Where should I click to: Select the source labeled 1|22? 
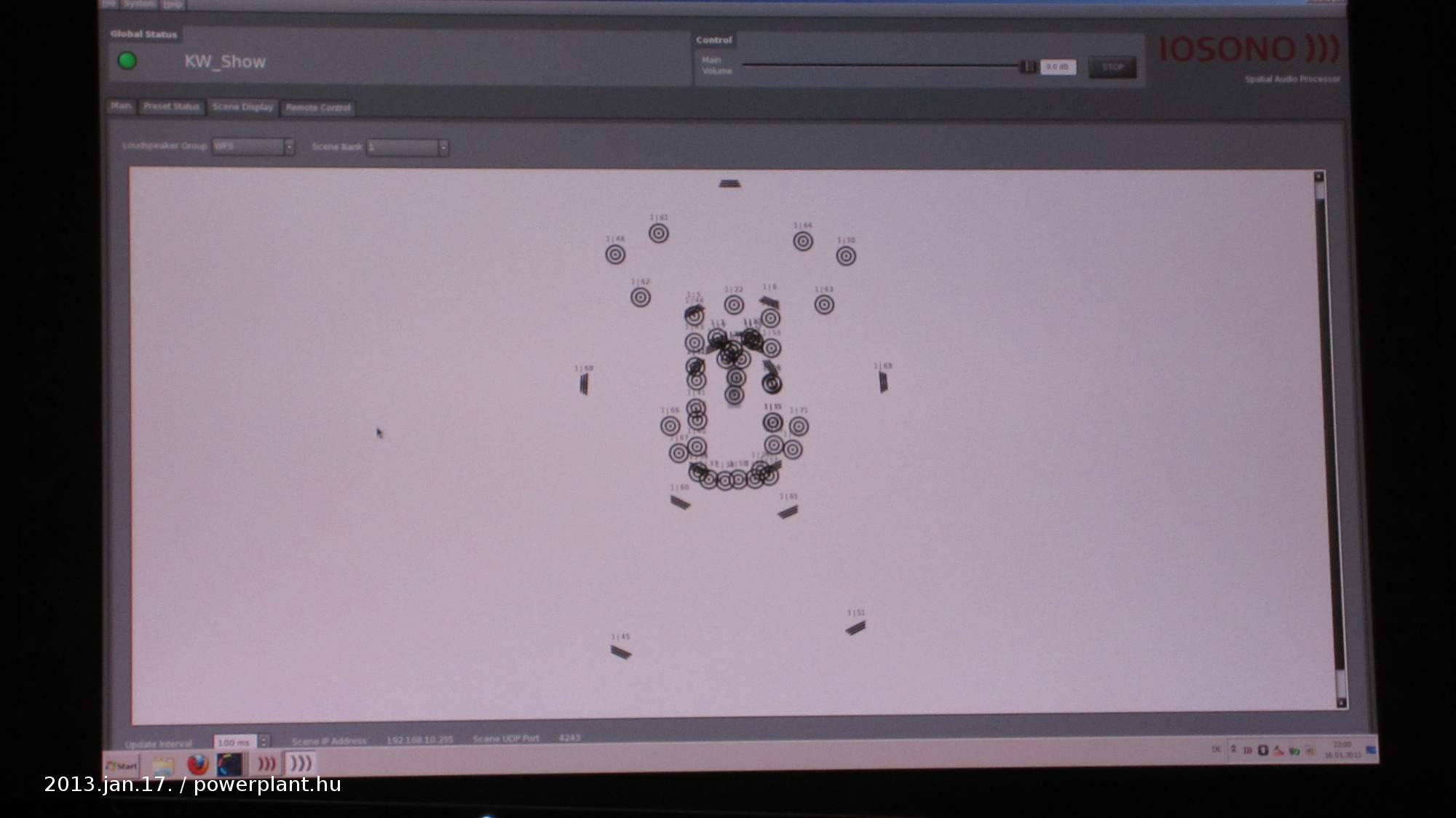tap(734, 304)
